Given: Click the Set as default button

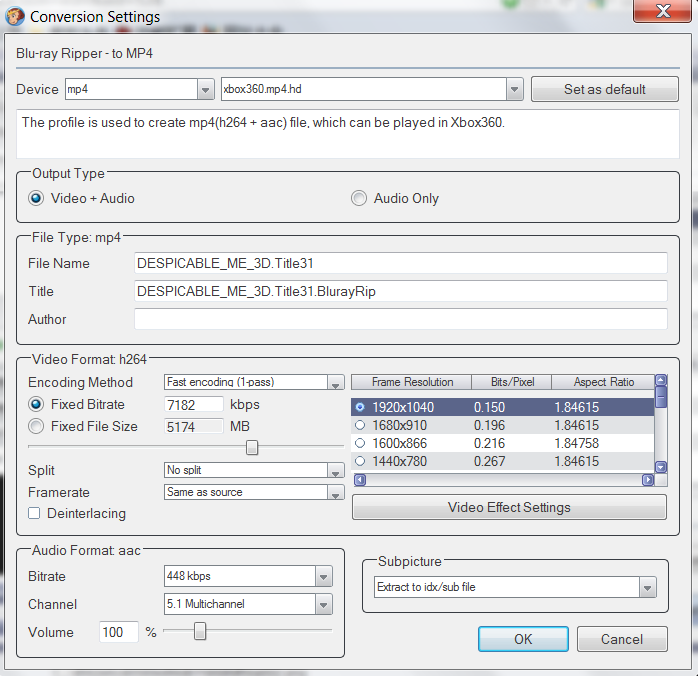Looking at the screenshot, I should 605,89.
